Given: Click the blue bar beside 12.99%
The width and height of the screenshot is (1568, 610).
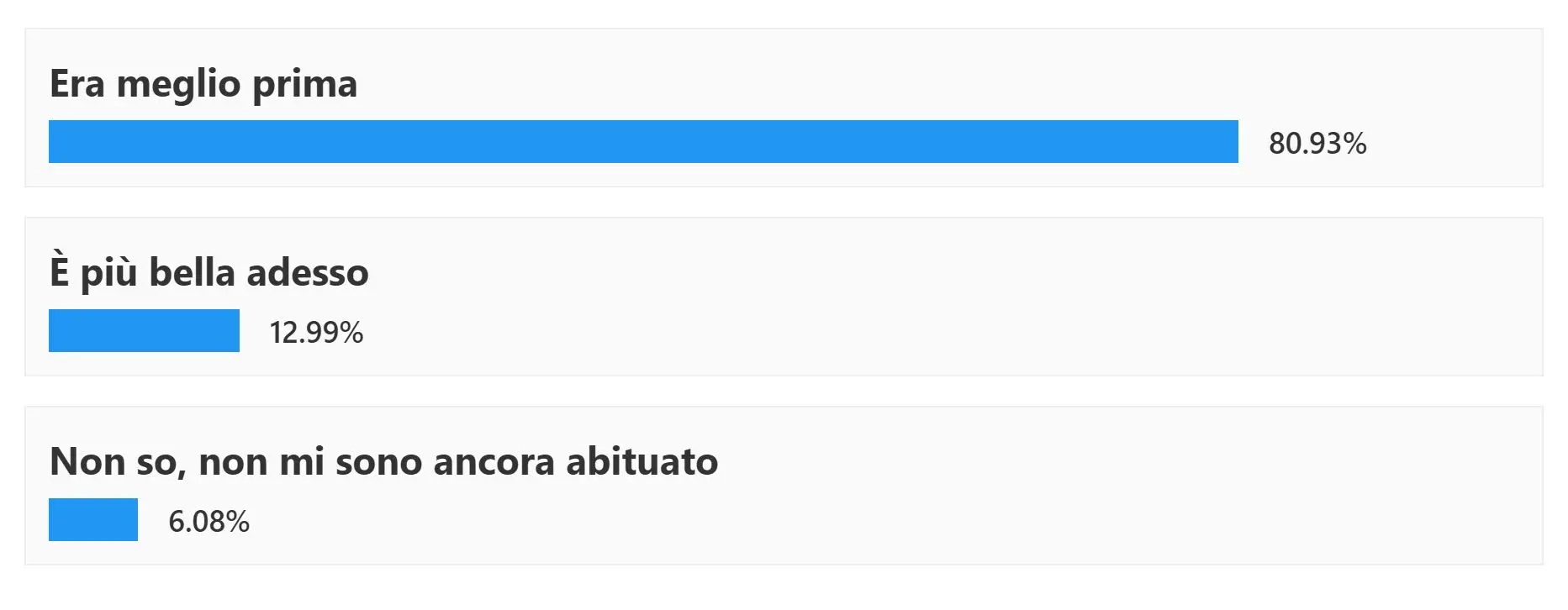Looking at the screenshot, I should (x=144, y=330).
